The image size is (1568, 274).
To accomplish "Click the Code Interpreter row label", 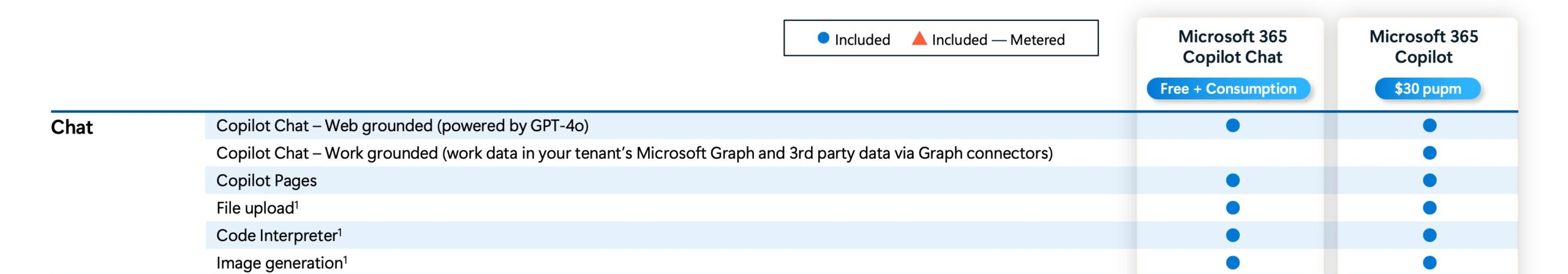I will coord(279,235).
